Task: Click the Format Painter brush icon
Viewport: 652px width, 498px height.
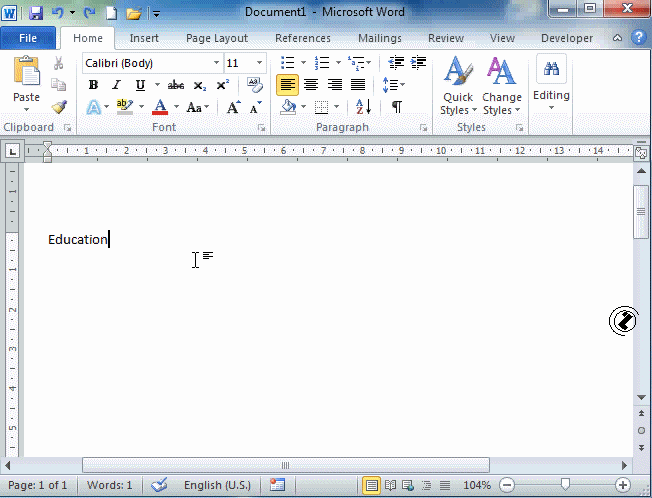Action: tap(59, 107)
